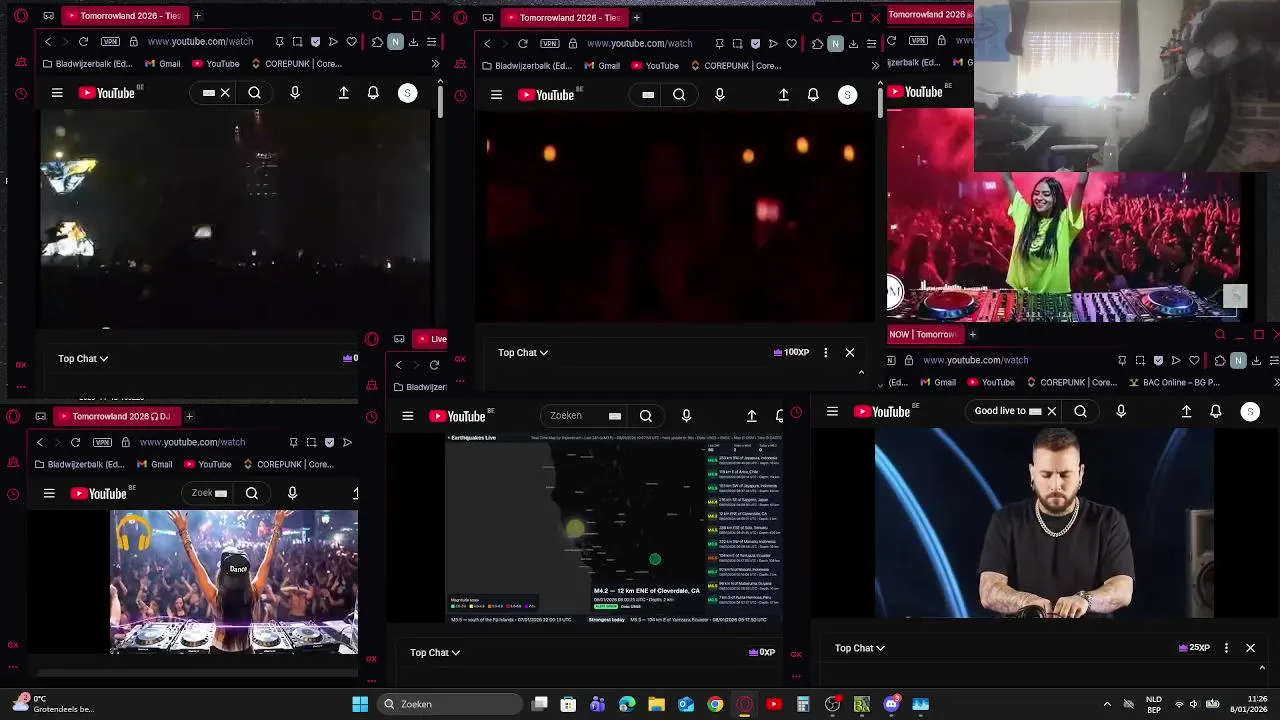Image resolution: width=1280 pixels, height=720 pixels.
Task: Open Opera Flow send icon in red-stage window
Action: 773,44
